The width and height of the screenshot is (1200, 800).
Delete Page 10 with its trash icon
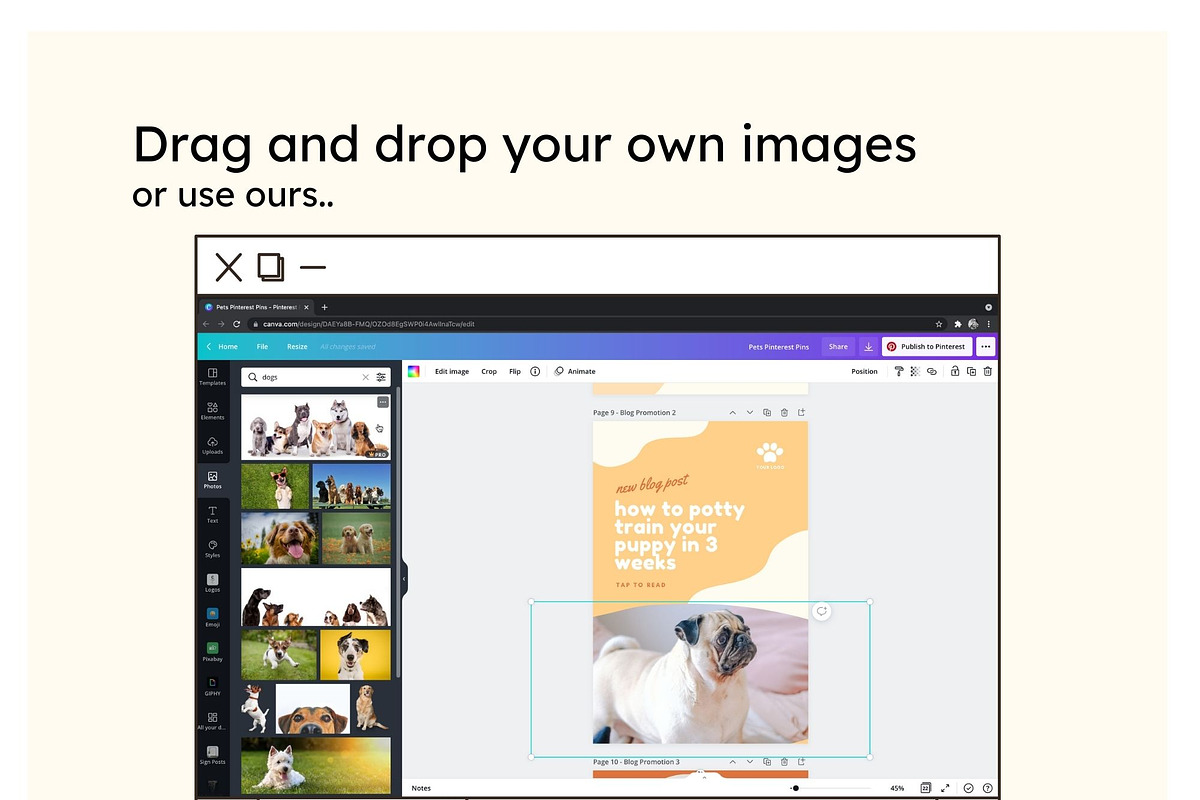pos(784,762)
